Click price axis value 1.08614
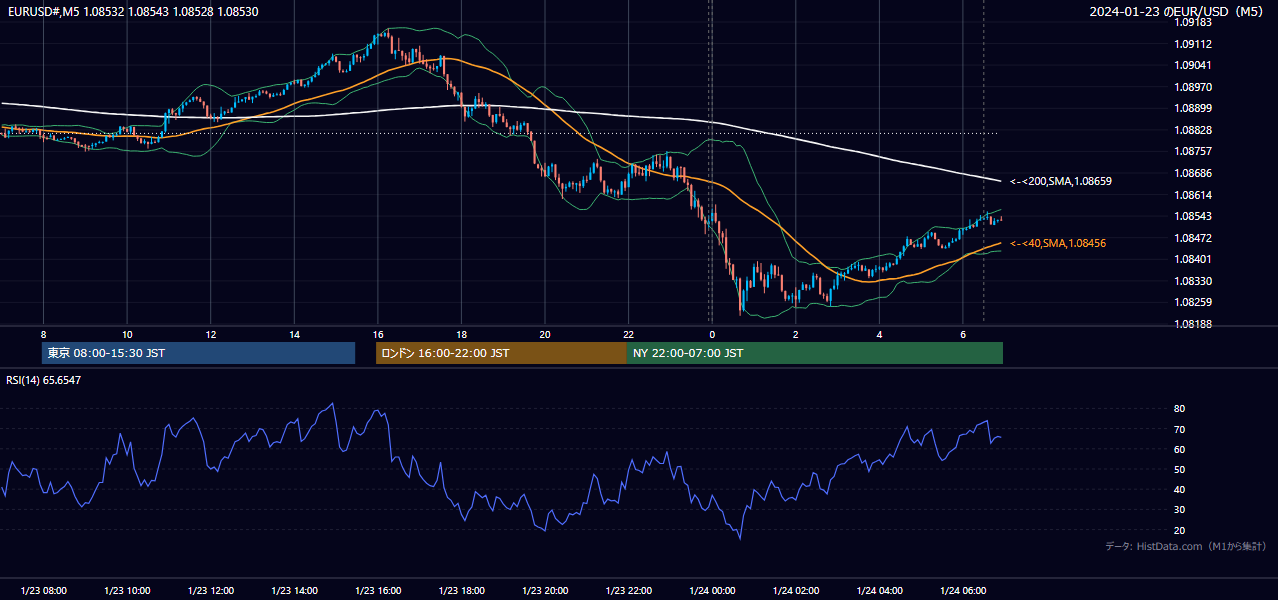The image size is (1278, 600). click(x=1193, y=195)
